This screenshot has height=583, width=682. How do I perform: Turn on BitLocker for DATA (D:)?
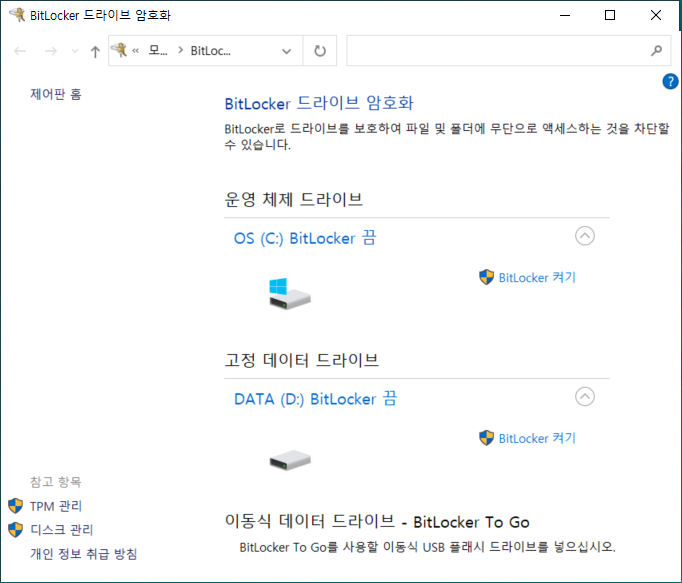click(x=536, y=438)
